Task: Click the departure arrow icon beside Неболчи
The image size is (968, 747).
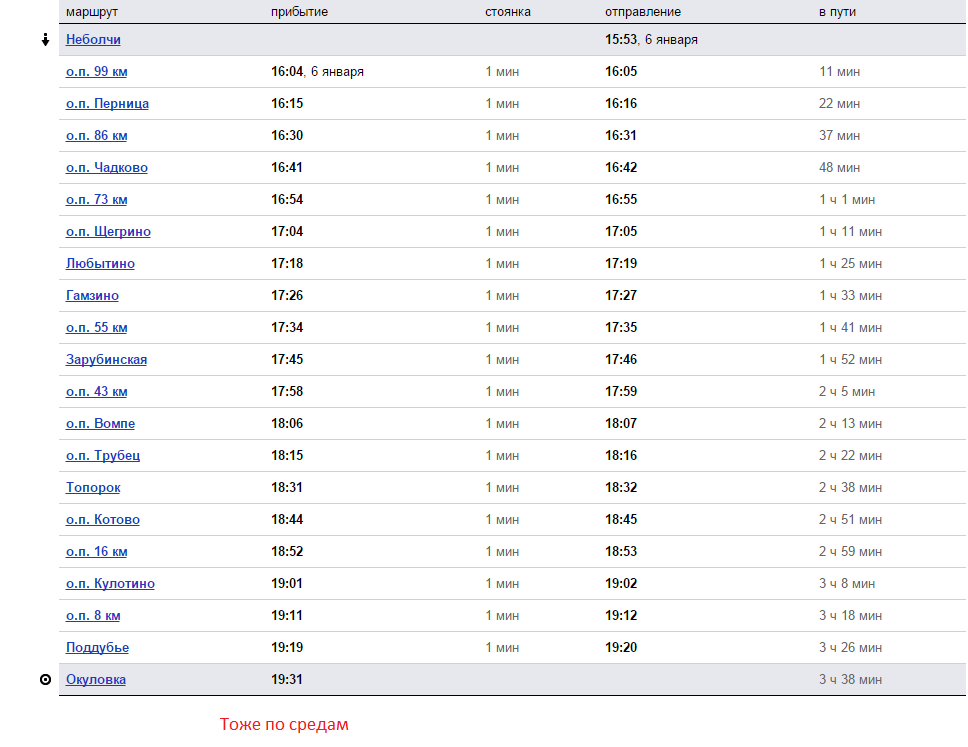Action: (x=45, y=40)
